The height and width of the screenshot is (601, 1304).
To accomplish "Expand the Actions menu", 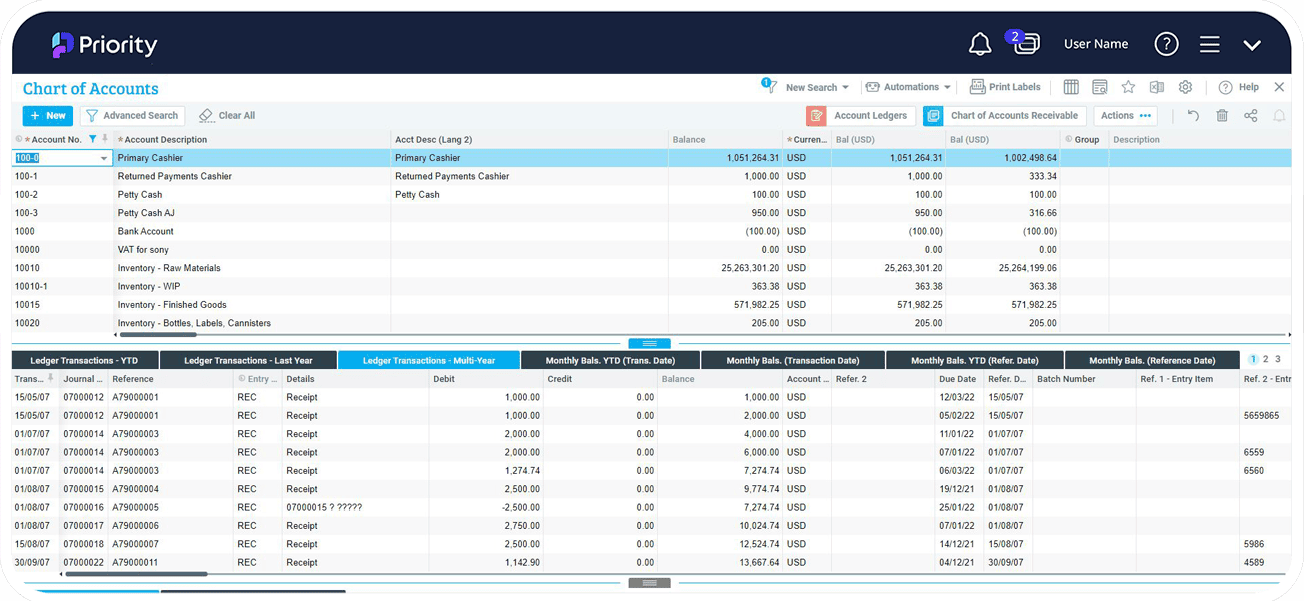I will point(1125,115).
